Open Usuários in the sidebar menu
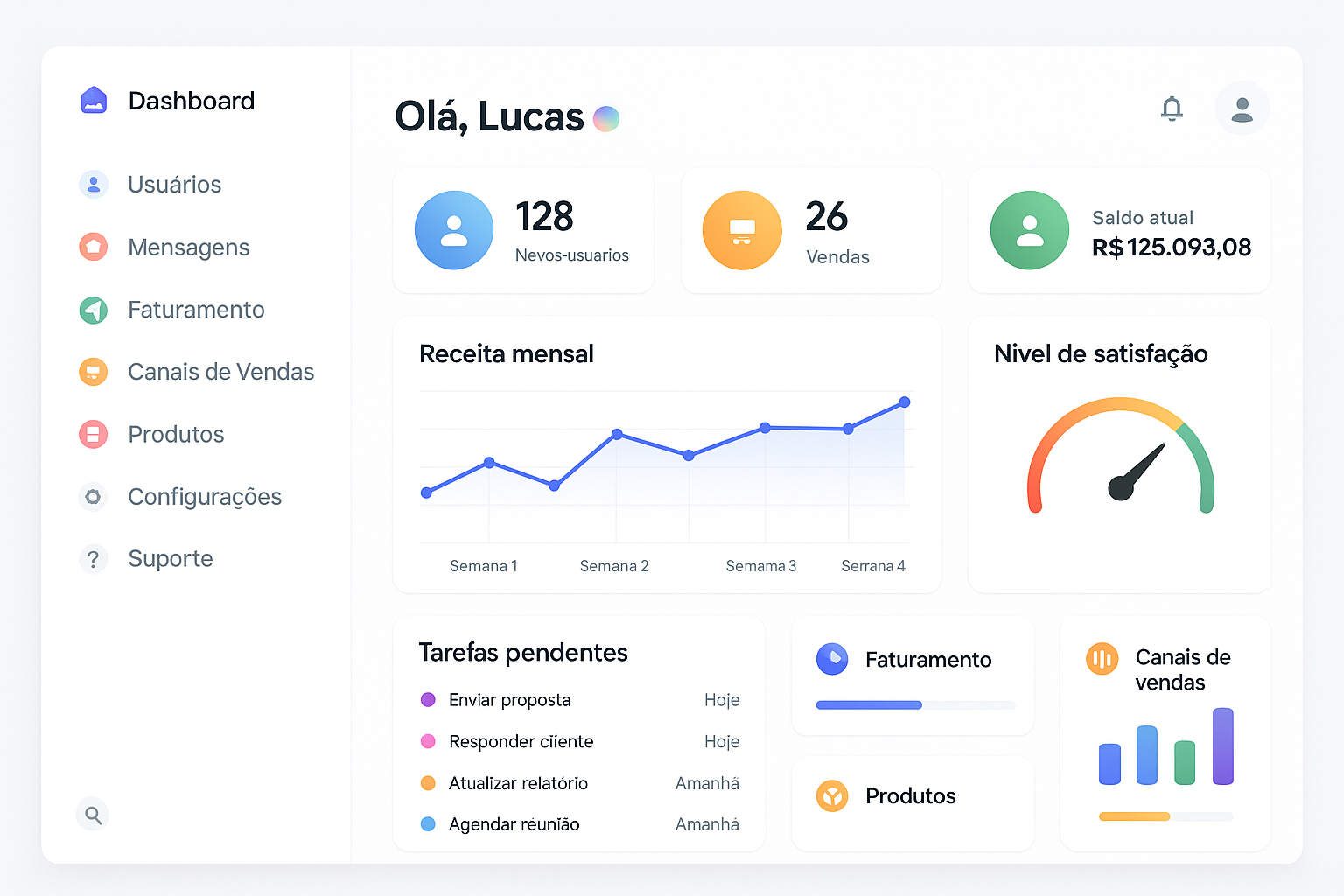1344x896 pixels. pos(174,185)
